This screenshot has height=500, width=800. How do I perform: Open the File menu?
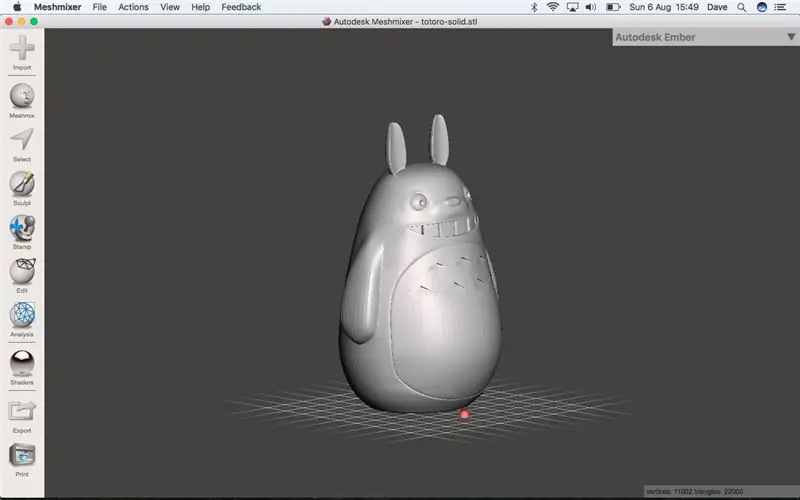(x=99, y=7)
